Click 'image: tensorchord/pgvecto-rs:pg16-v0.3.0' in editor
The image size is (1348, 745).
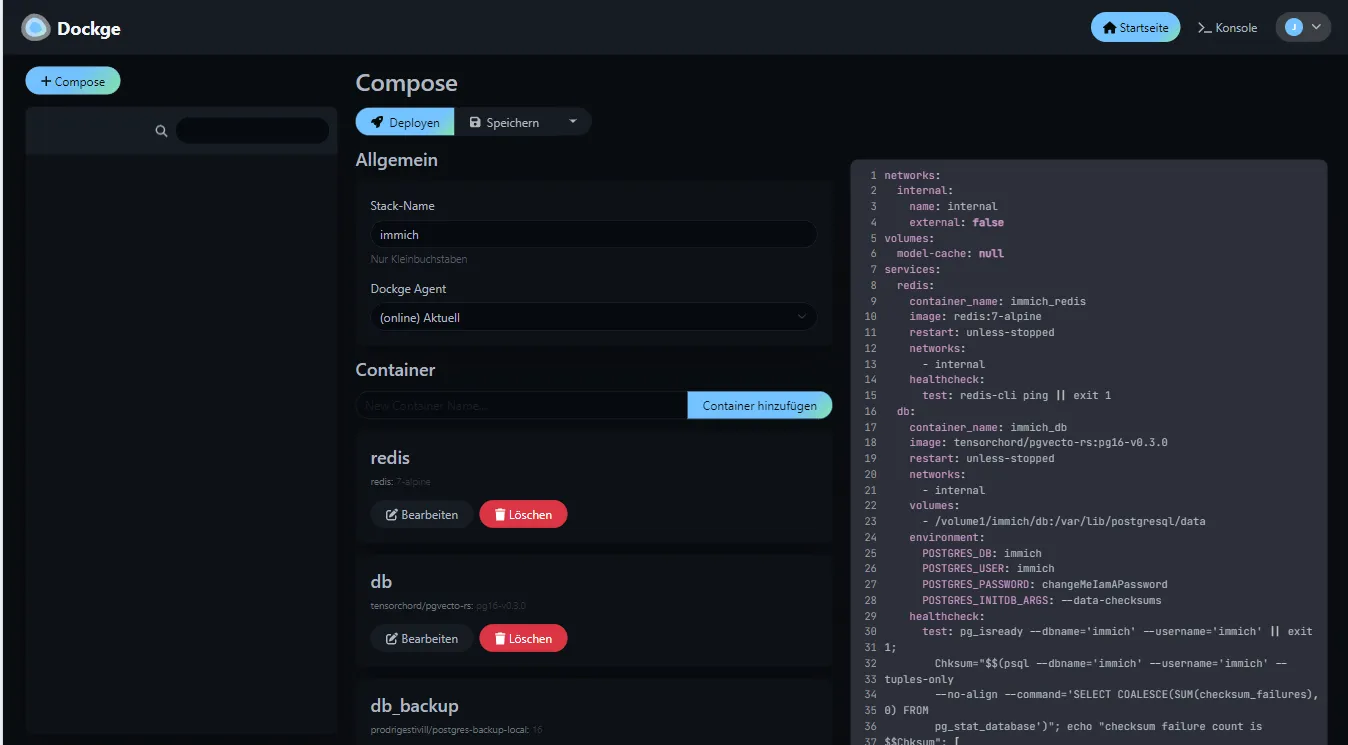1038,442
